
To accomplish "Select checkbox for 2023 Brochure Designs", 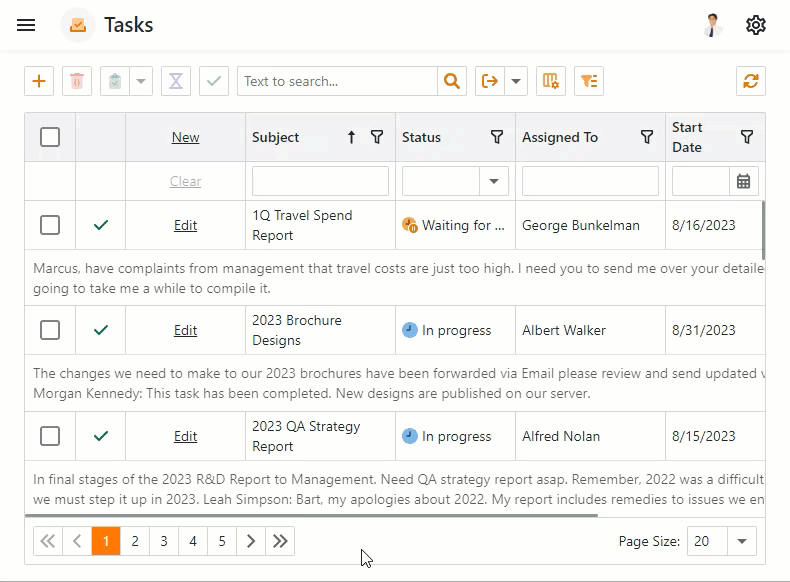I will (50, 330).
